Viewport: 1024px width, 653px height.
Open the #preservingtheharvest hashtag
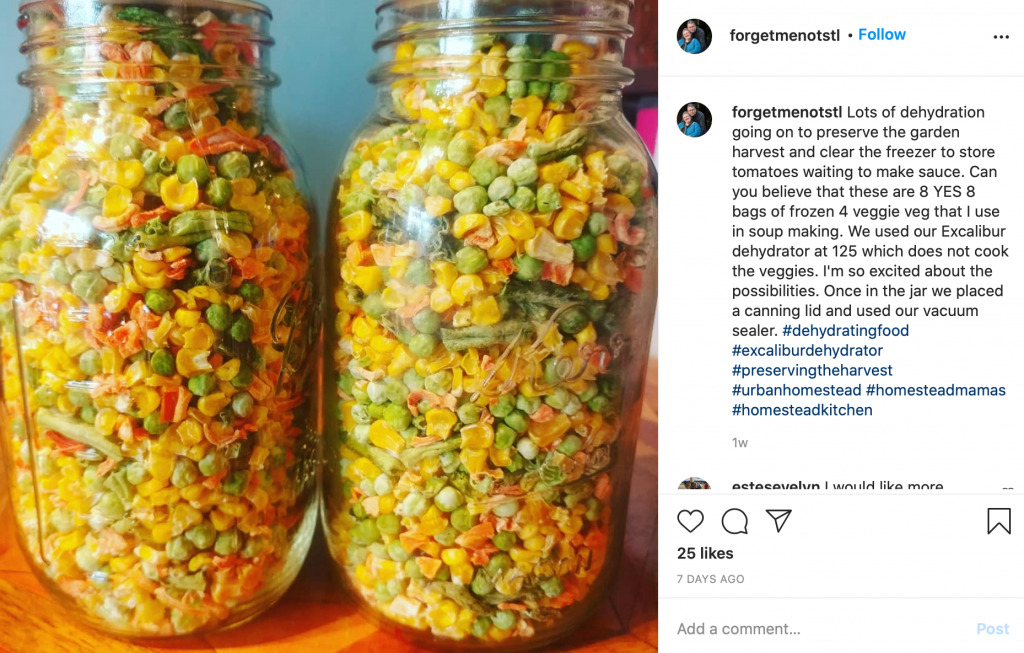812,370
